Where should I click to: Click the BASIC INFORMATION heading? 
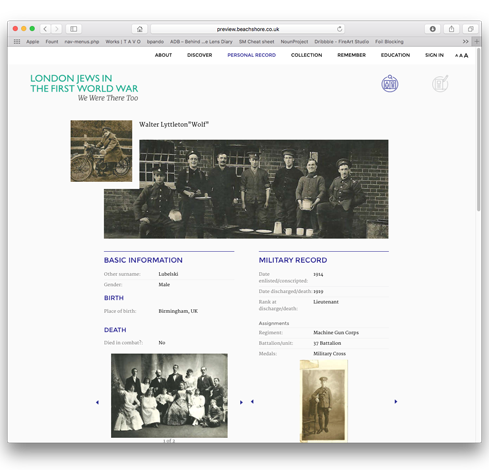(143, 260)
